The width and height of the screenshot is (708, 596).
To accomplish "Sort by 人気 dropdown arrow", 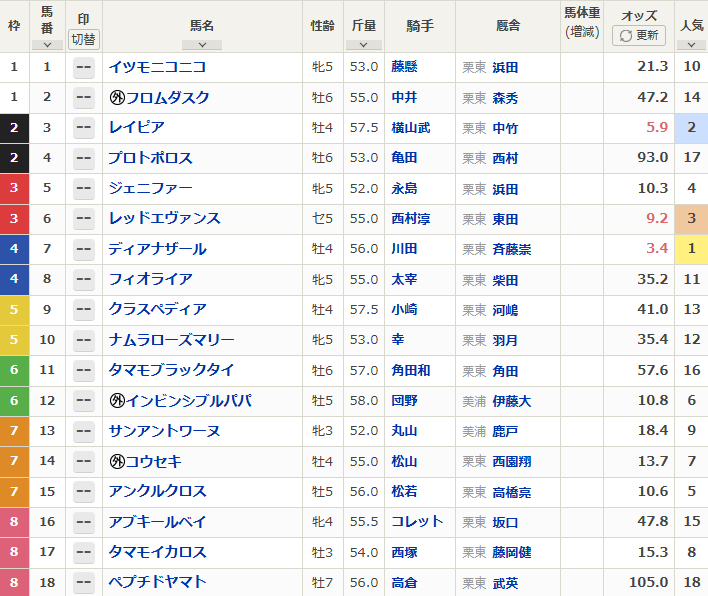I will (691, 45).
